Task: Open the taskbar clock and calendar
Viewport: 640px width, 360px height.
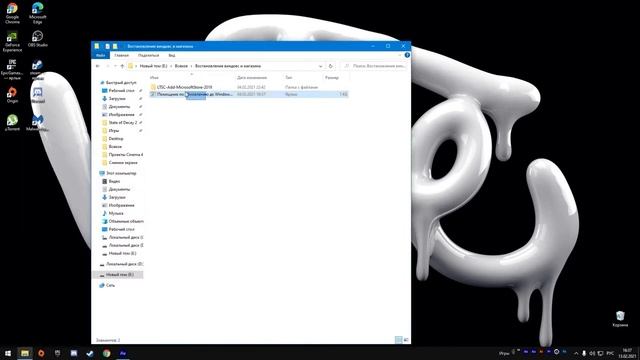Action: (x=627, y=353)
